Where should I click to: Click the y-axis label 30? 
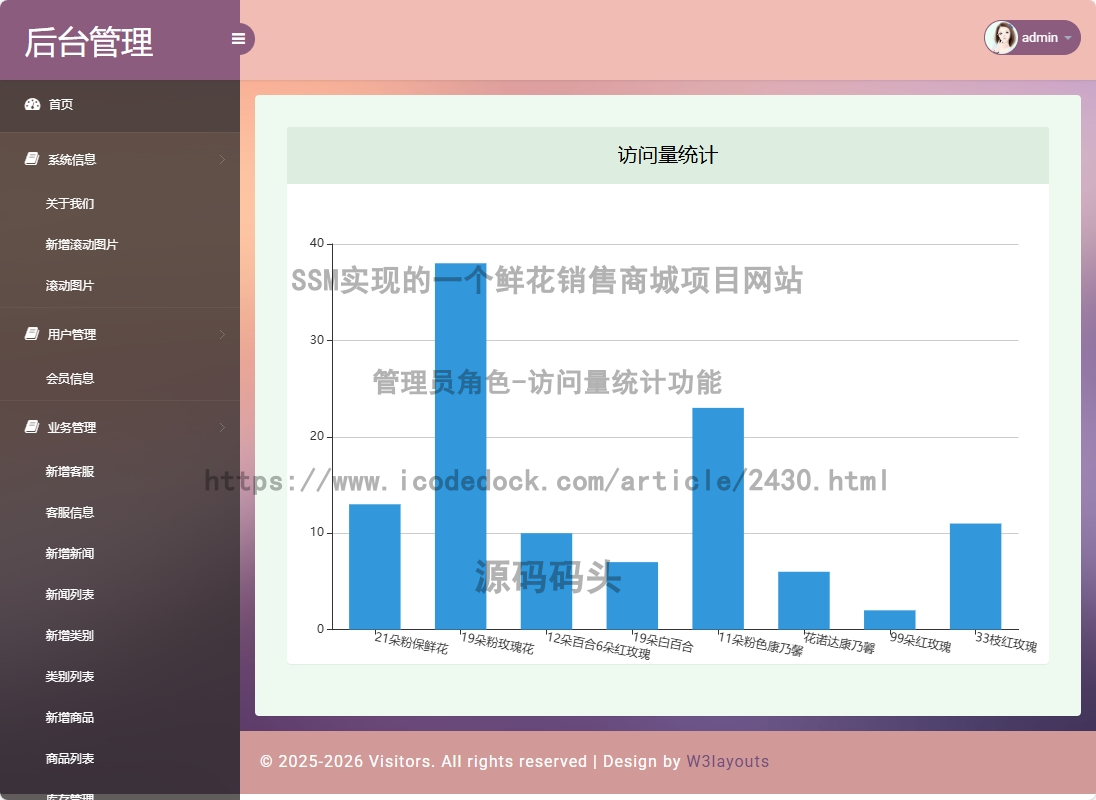click(x=317, y=340)
